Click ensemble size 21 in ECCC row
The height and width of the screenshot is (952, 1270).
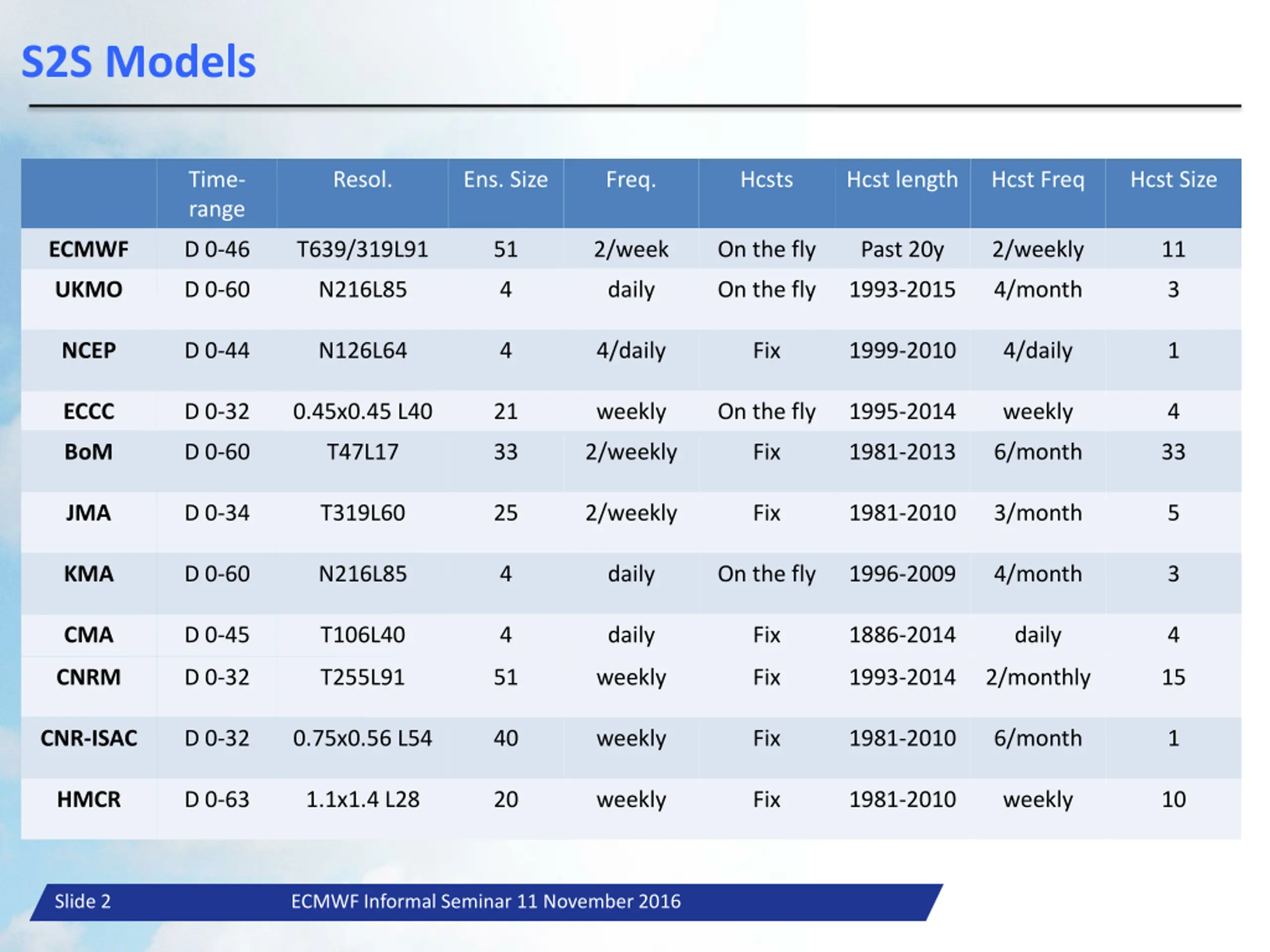[506, 412]
